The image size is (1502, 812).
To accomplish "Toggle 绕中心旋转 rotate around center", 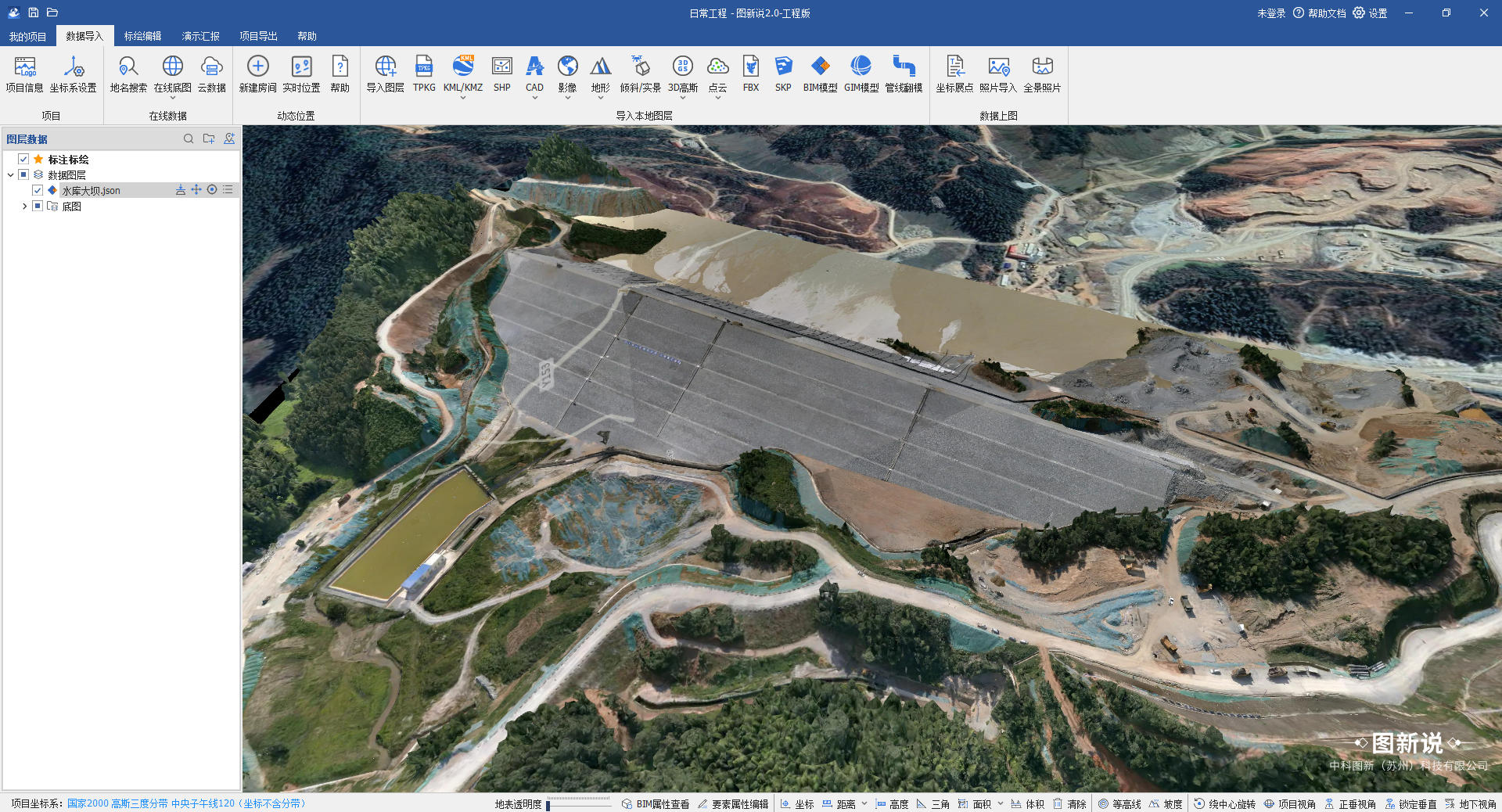I will 1224,804.
